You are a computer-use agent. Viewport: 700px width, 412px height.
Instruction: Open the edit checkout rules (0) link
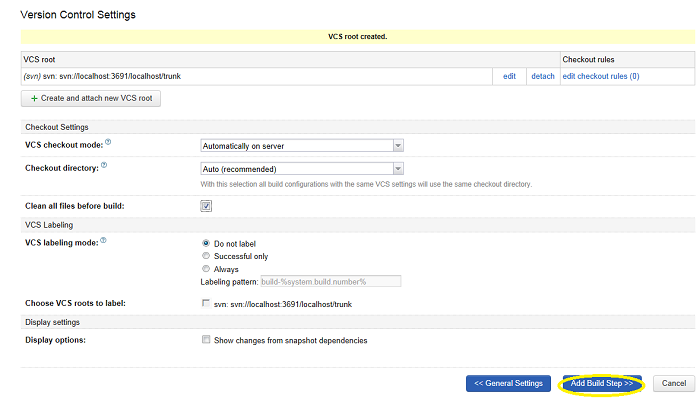(x=600, y=76)
